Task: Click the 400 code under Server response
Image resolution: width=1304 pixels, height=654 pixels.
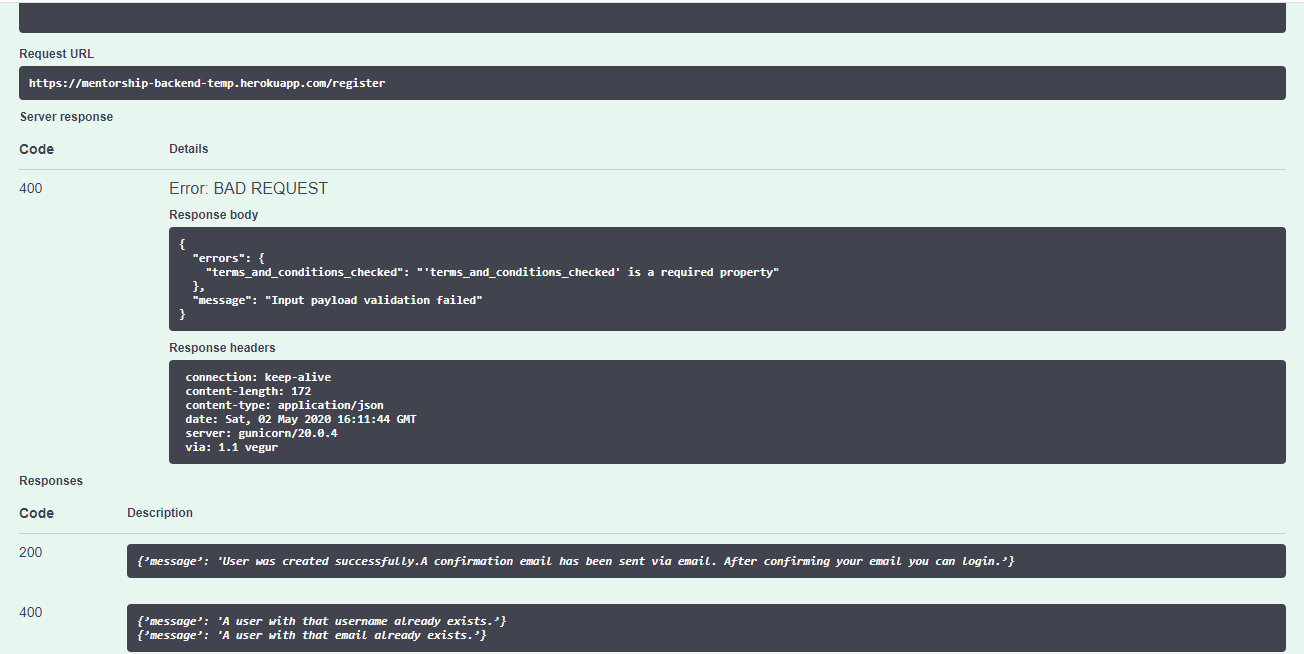Action: 30,188
